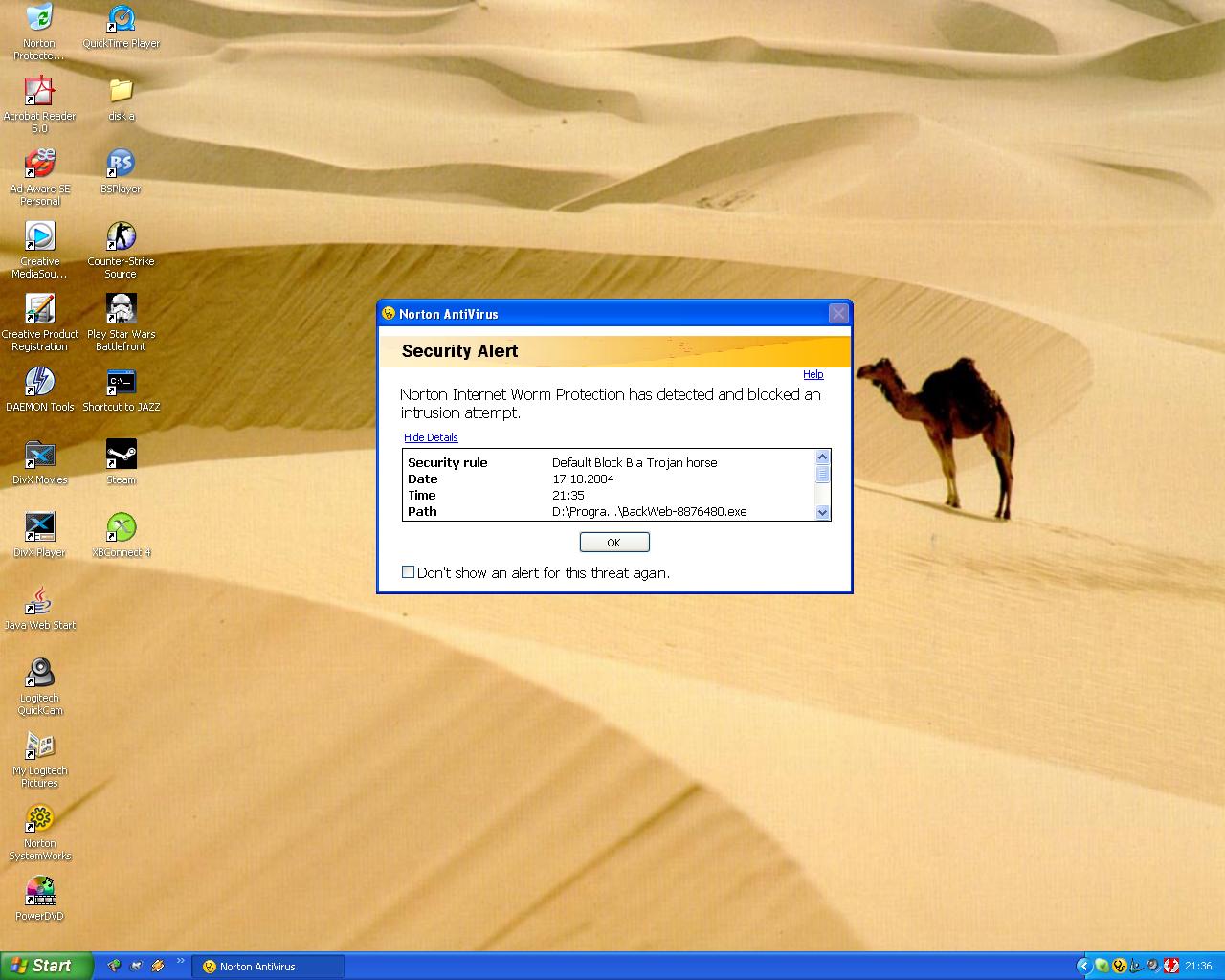Click the PowerDVD desktop icon
Screen dimensions: 1225x980
click(x=39, y=899)
